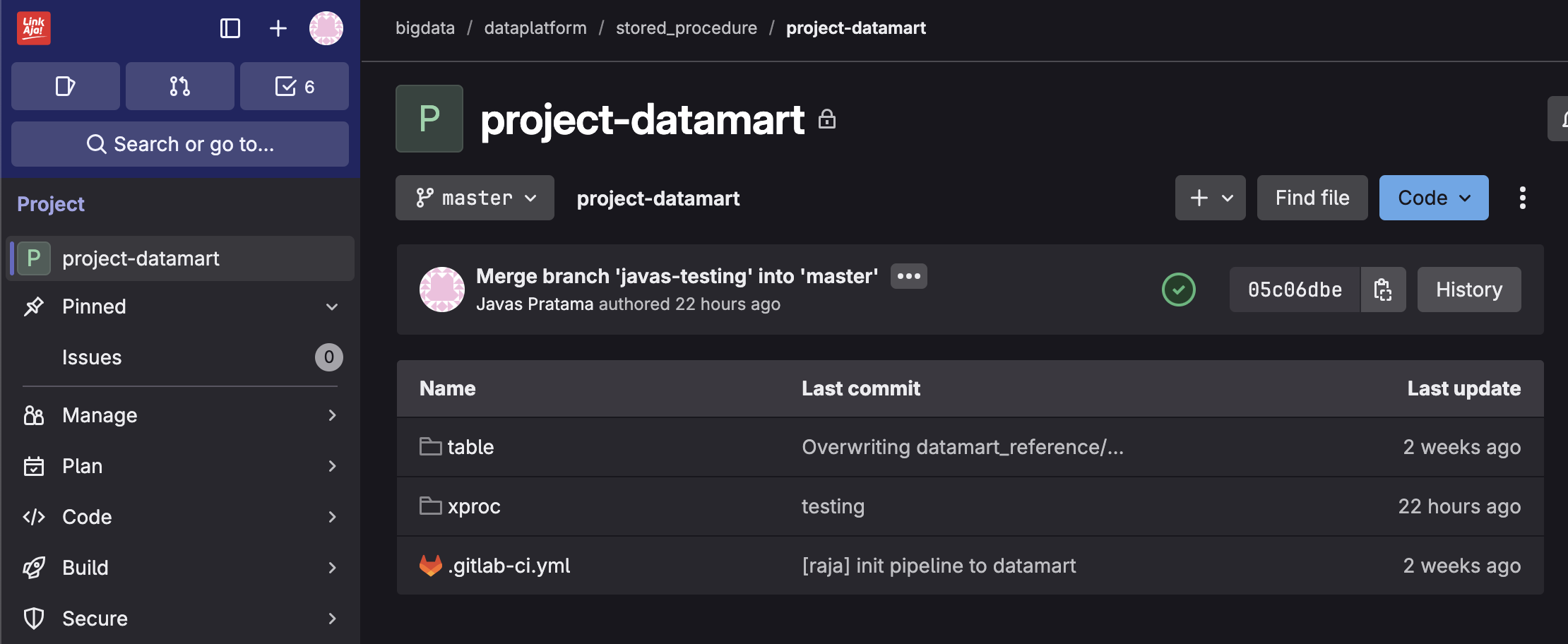This screenshot has width=1568, height=644.
Task: Open the master branch dropdown
Action: click(475, 198)
